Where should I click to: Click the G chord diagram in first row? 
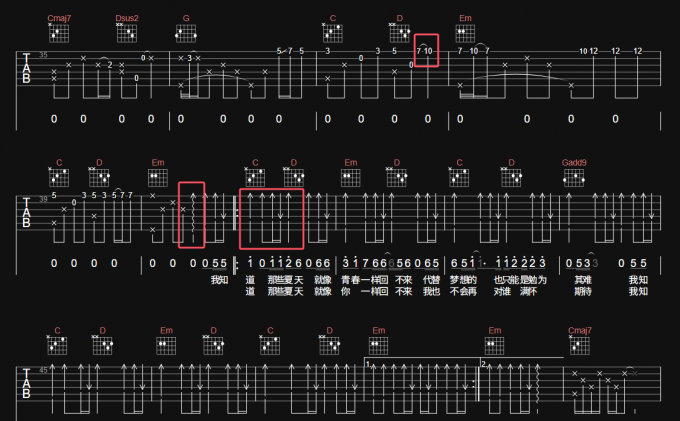tap(186, 34)
